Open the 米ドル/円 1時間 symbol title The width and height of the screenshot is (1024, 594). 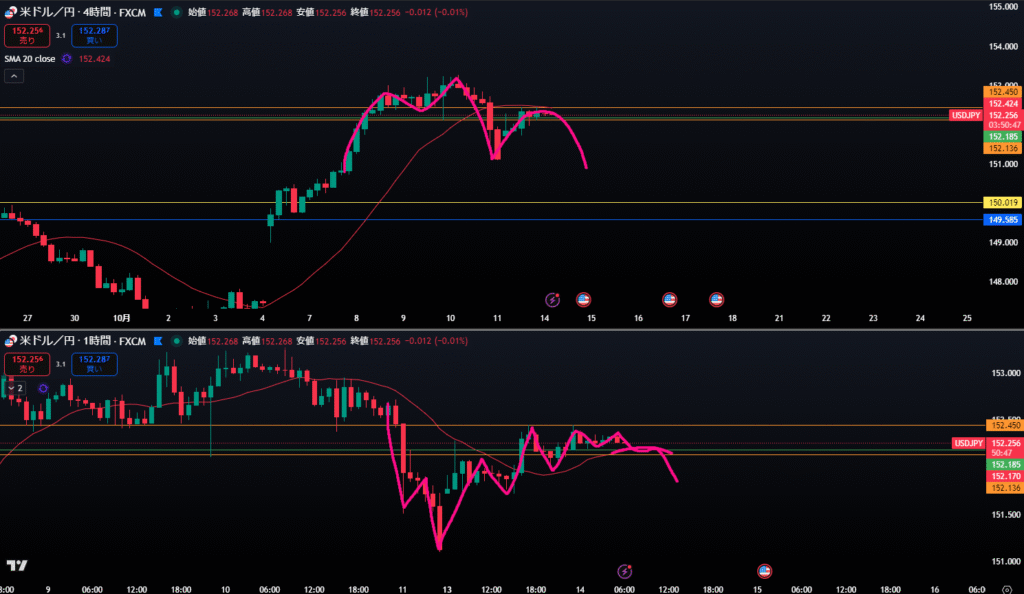pyautogui.click(x=68, y=342)
